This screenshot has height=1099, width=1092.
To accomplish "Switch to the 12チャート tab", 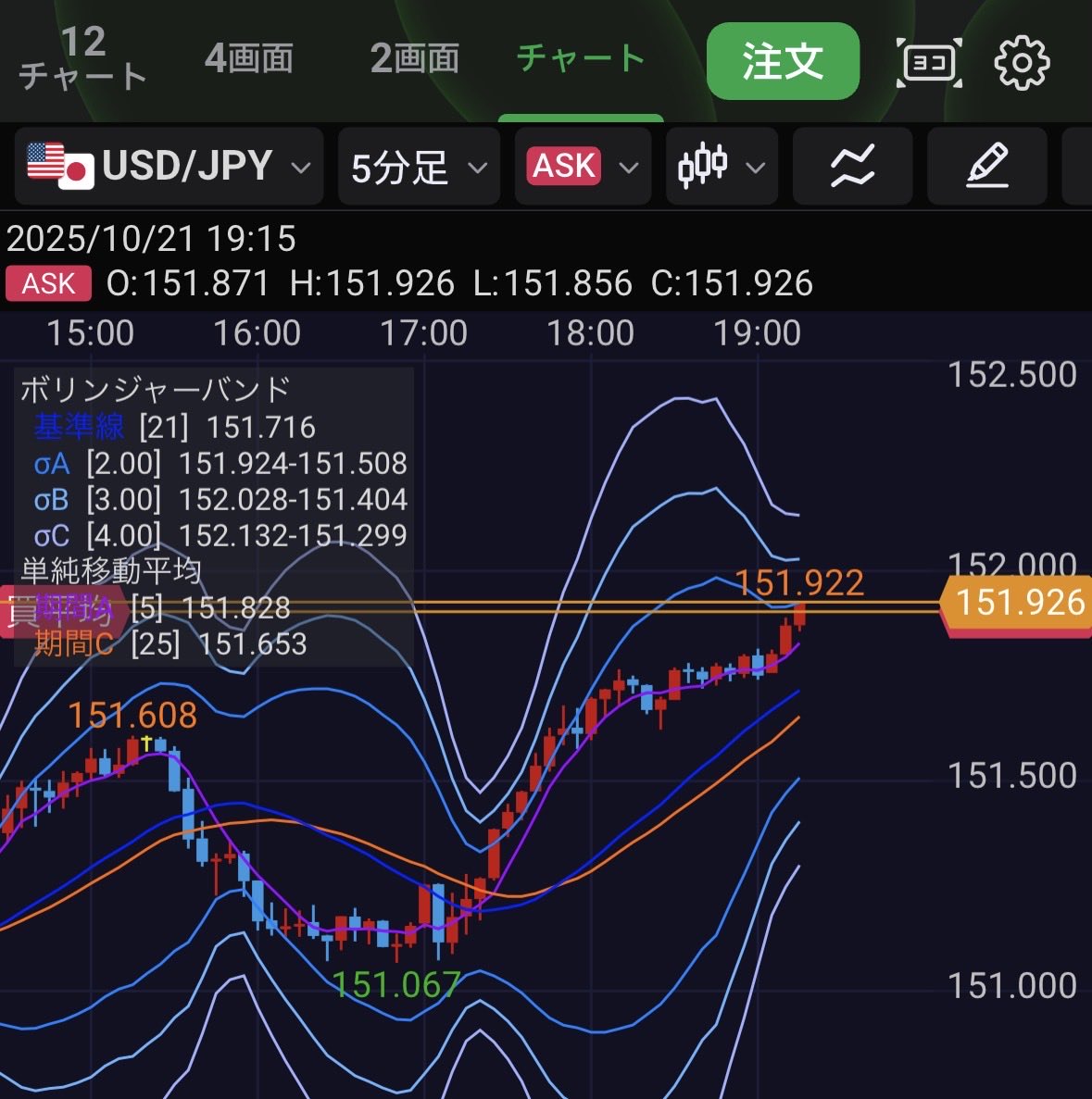I will (82, 59).
